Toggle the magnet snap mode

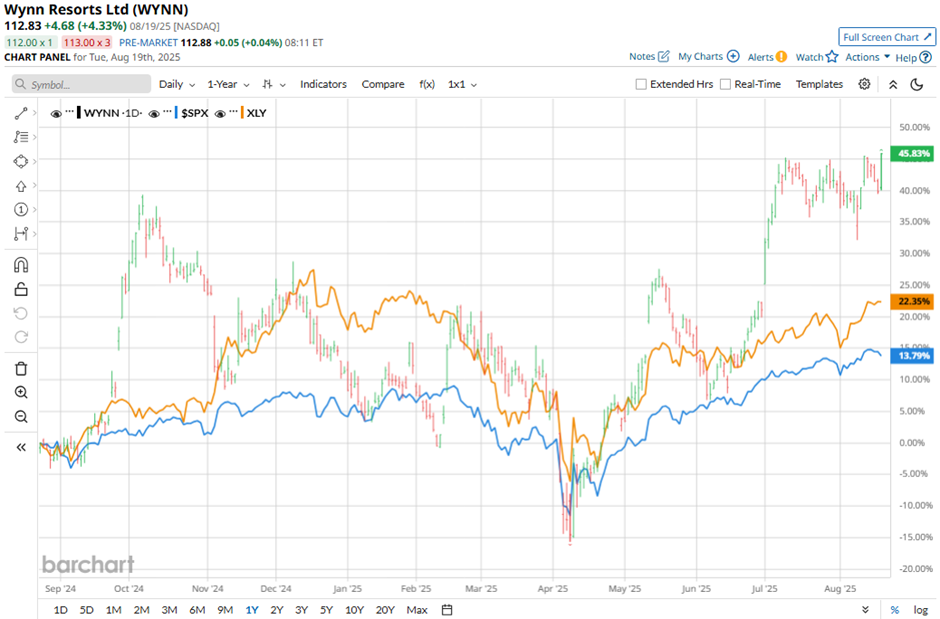point(21,265)
